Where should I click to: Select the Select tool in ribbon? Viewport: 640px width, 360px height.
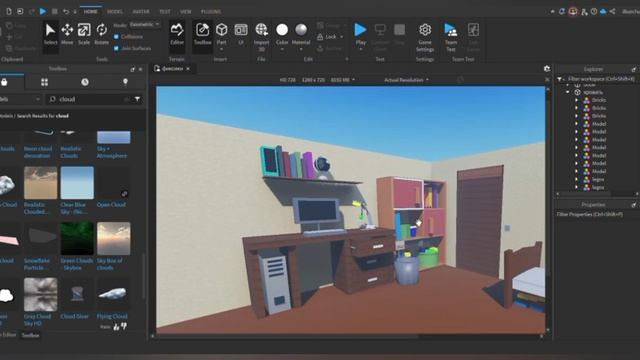pyautogui.click(x=51, y=34)
